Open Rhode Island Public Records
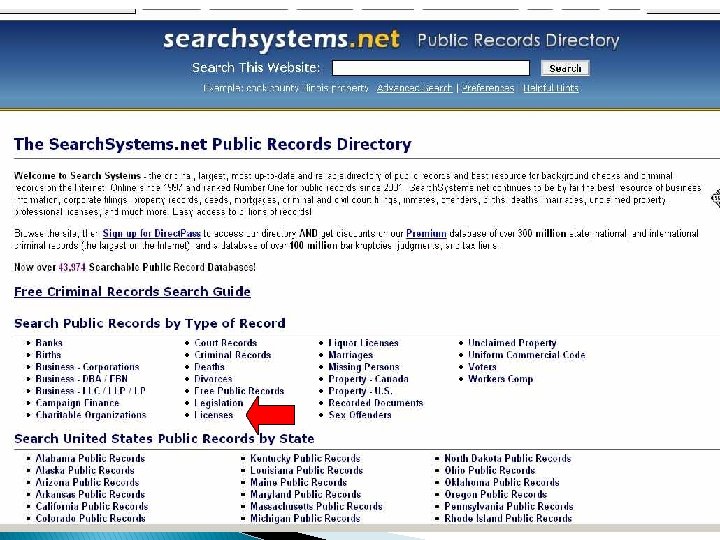The height and width of the screenshot is (540, 720). [508, 518]
